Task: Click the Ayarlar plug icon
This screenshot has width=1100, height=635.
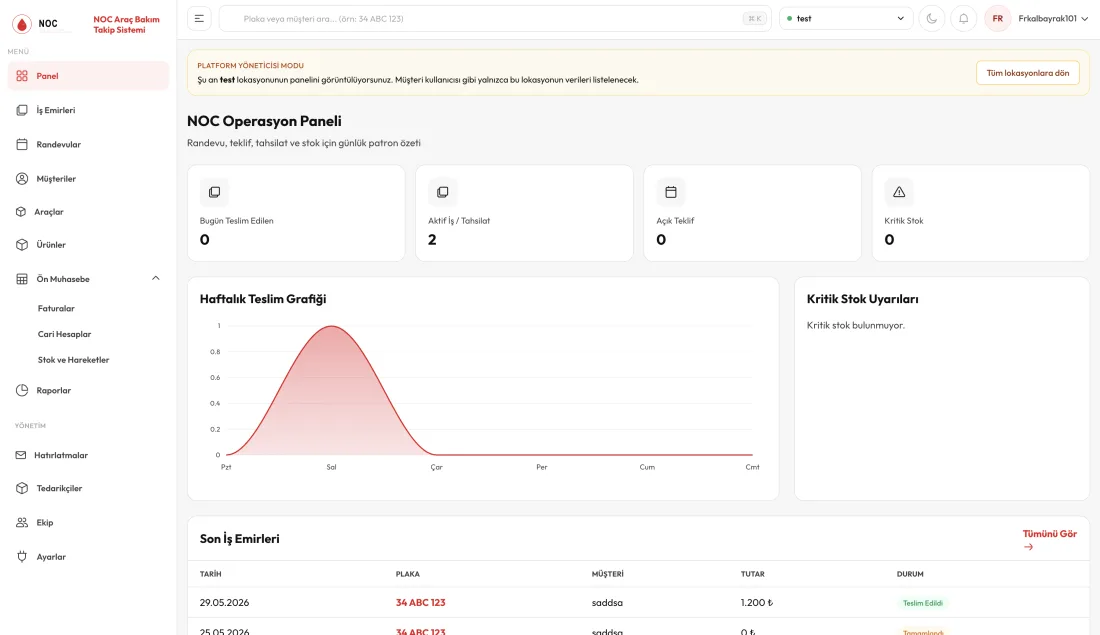Action: click(22, 557)
